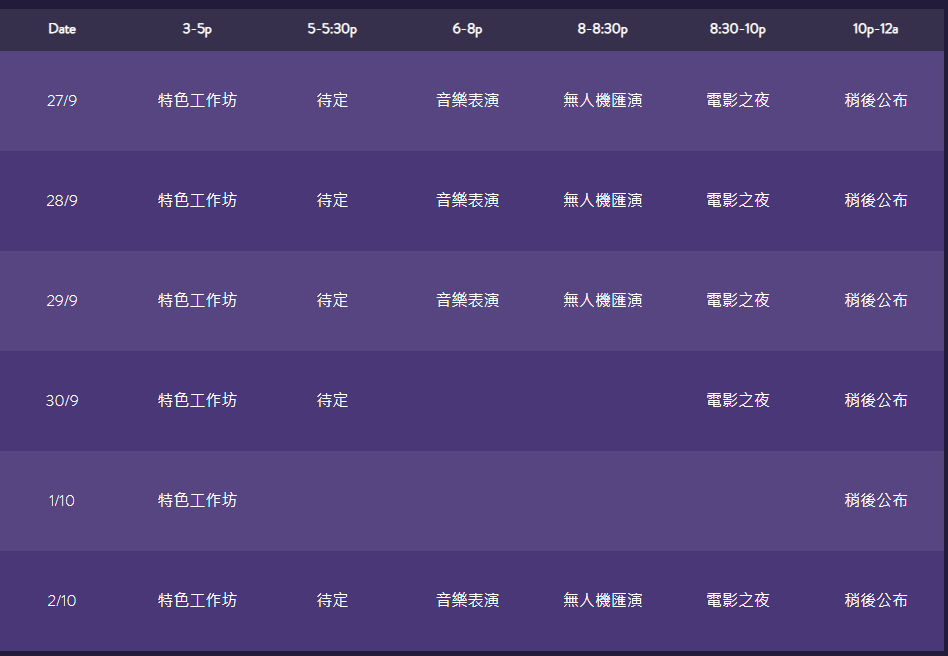Select the 6-8p column header
The height and width of the screenshot is (656, 948).
(468, 29)
